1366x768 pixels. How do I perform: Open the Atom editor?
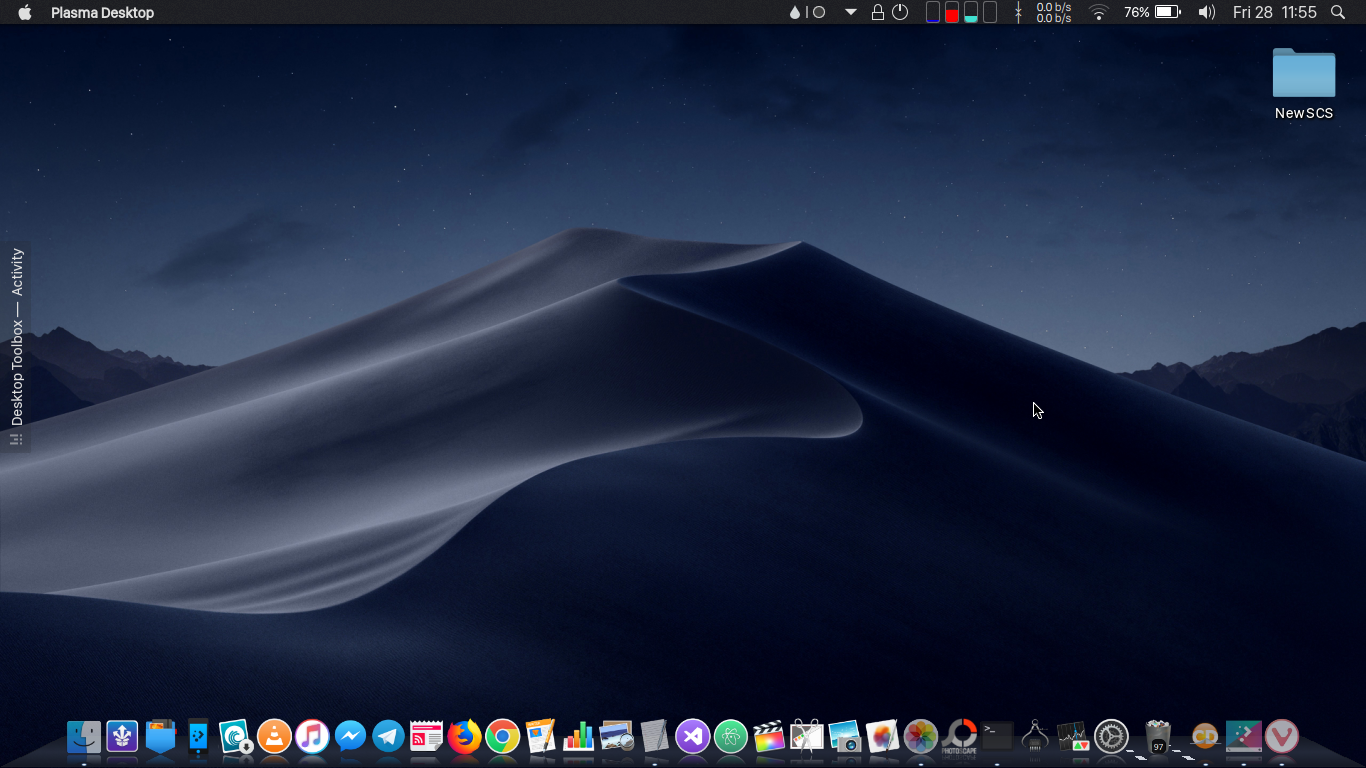730,737
